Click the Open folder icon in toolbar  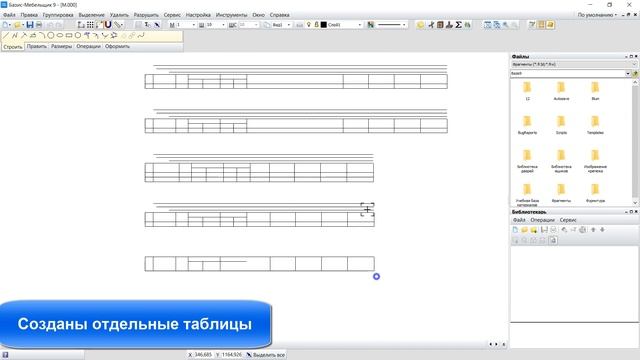point(17,25)
